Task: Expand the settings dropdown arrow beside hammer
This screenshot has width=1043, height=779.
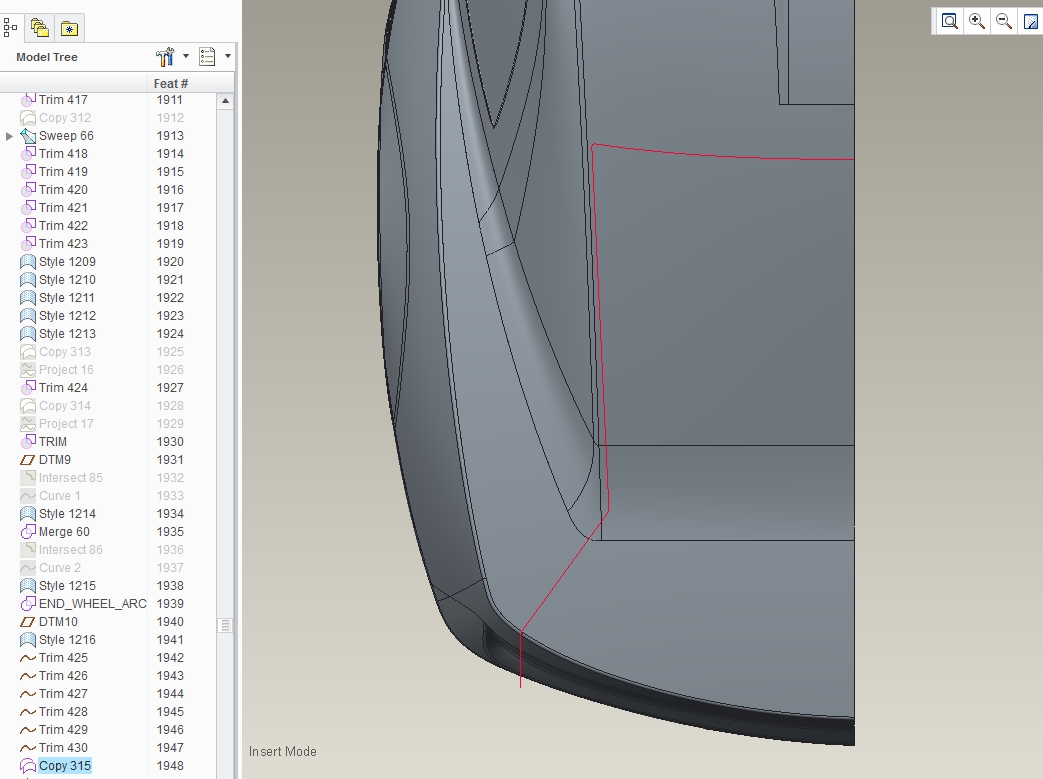Action: [x=186, y=57]
